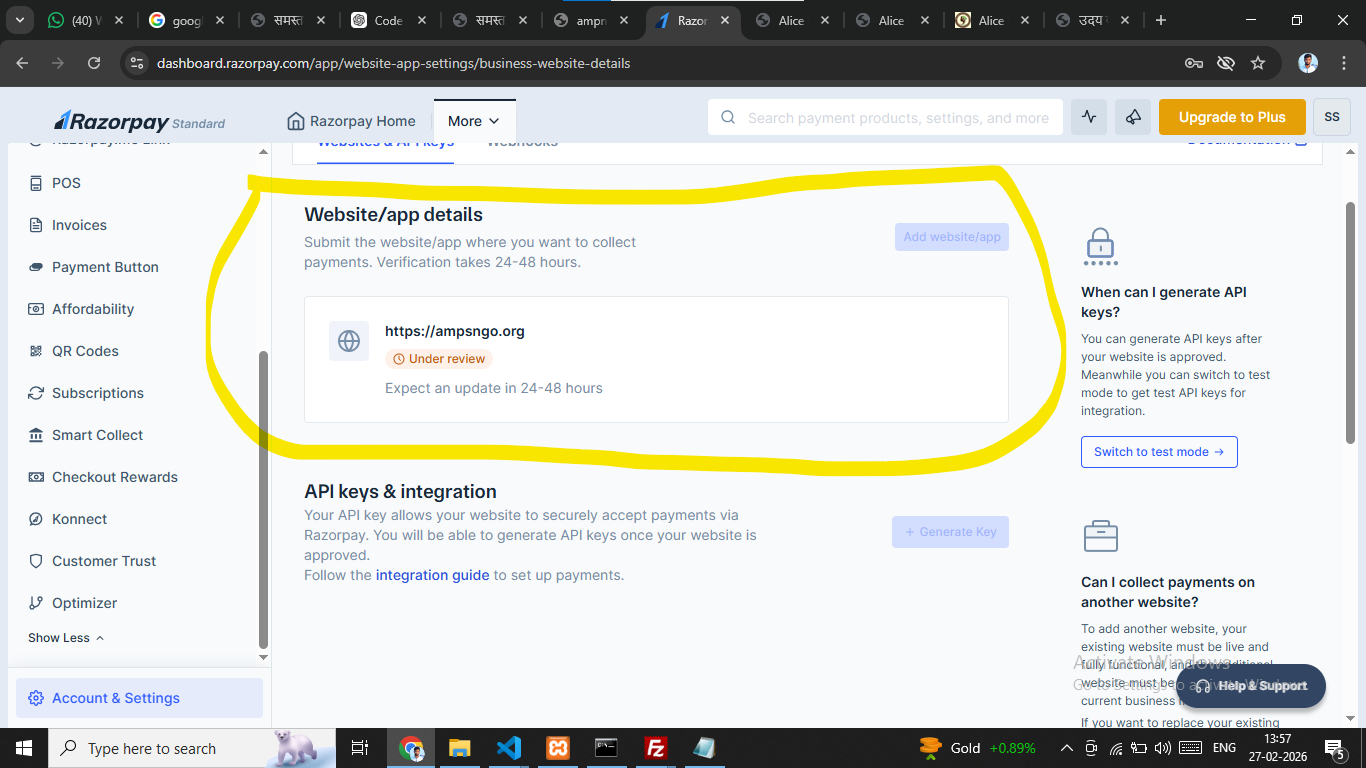The width and height of the screenshot is (1366, 768).
Task: Switch to the WhatsApp browser tab
Action: point(87,20)
